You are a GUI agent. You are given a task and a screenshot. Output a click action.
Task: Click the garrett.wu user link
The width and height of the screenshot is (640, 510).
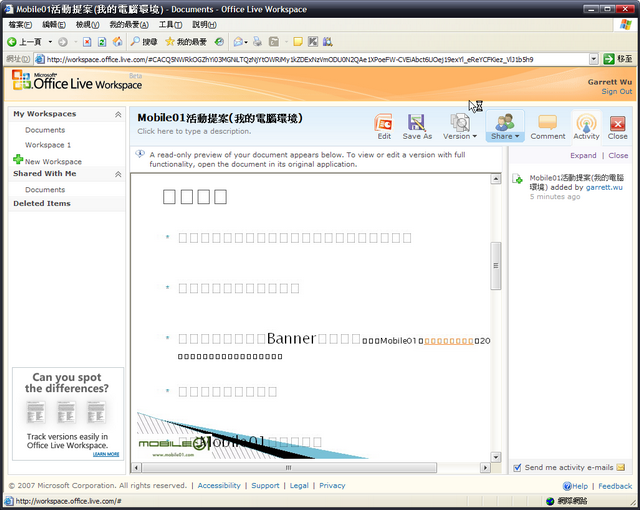pos(604,187)
